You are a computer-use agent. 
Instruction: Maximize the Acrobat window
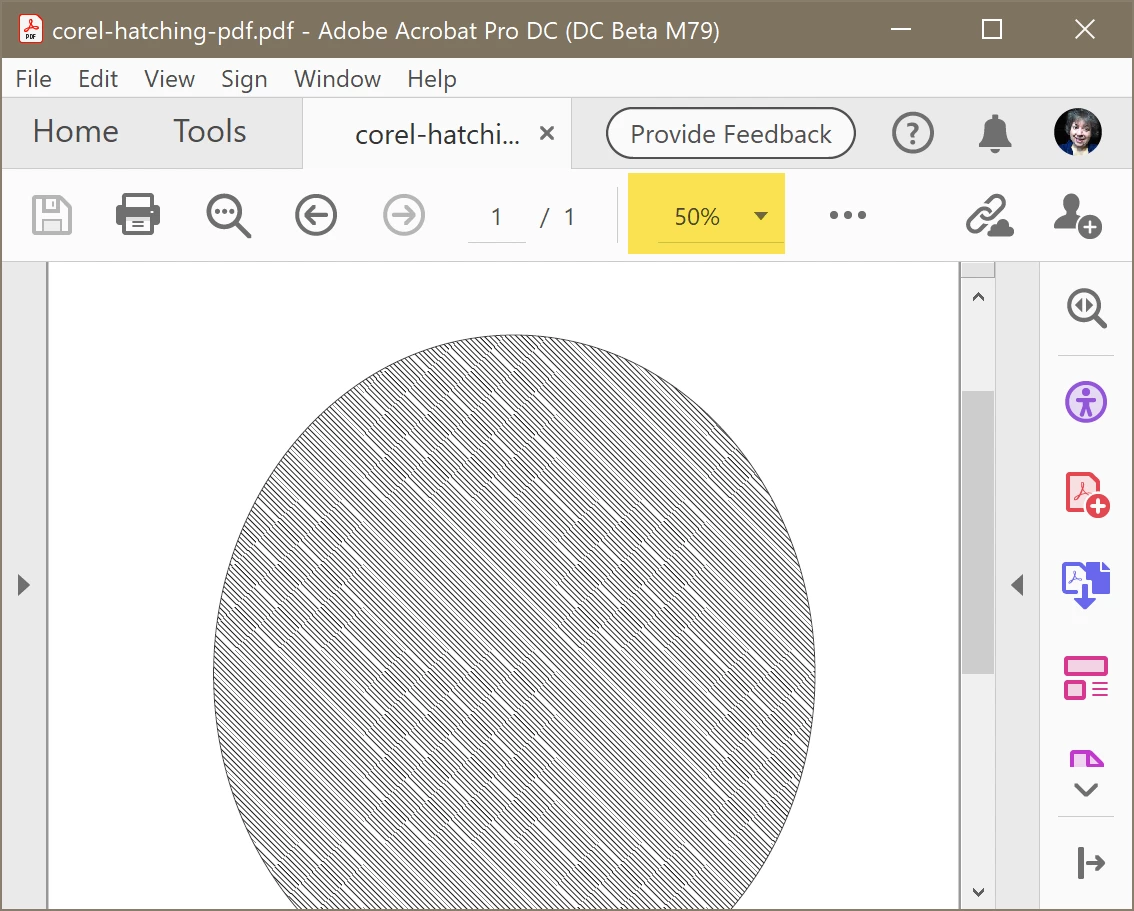point(992,30)
